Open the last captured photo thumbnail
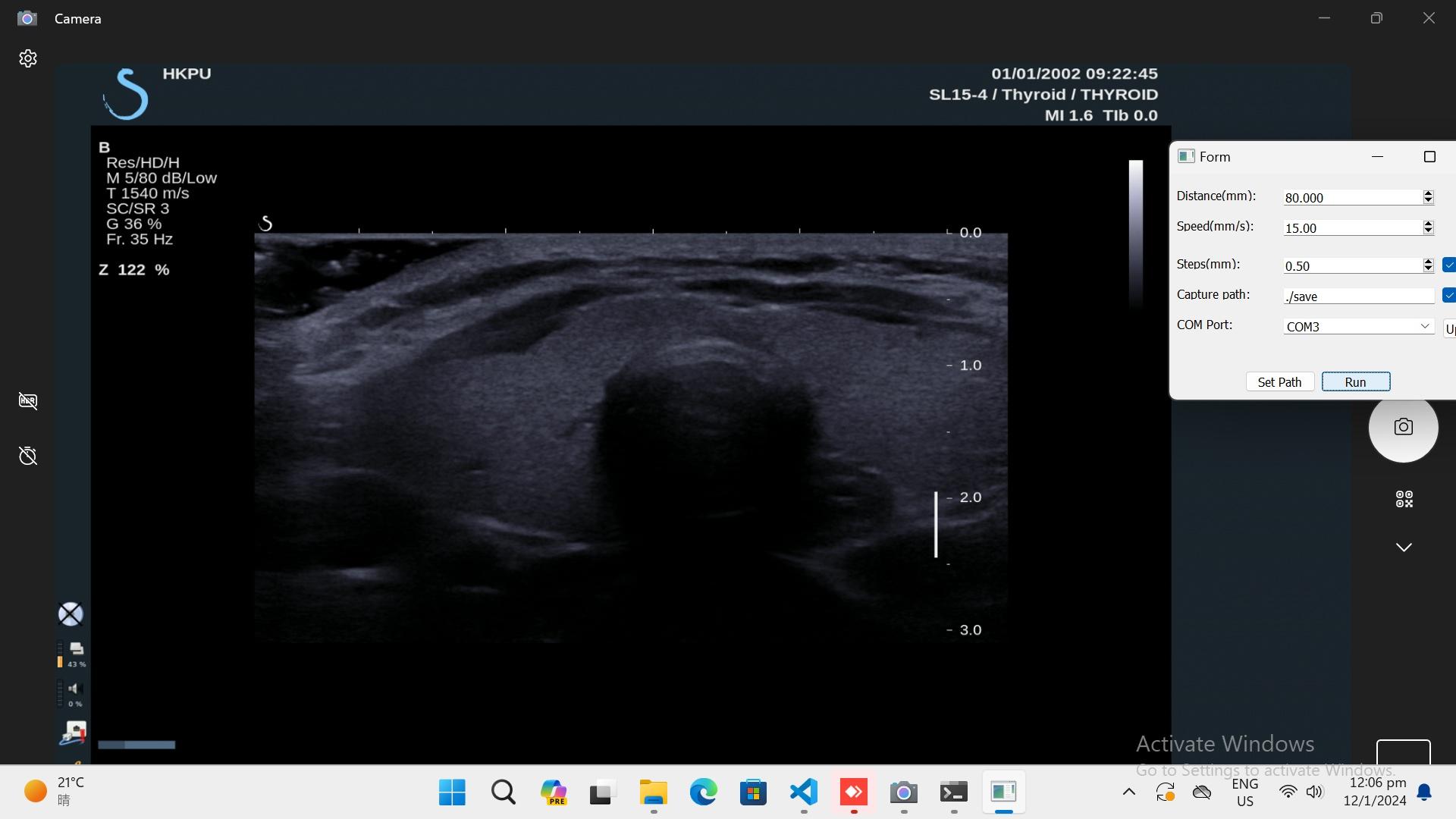The image size is (1456, 819). (1403, 752)
